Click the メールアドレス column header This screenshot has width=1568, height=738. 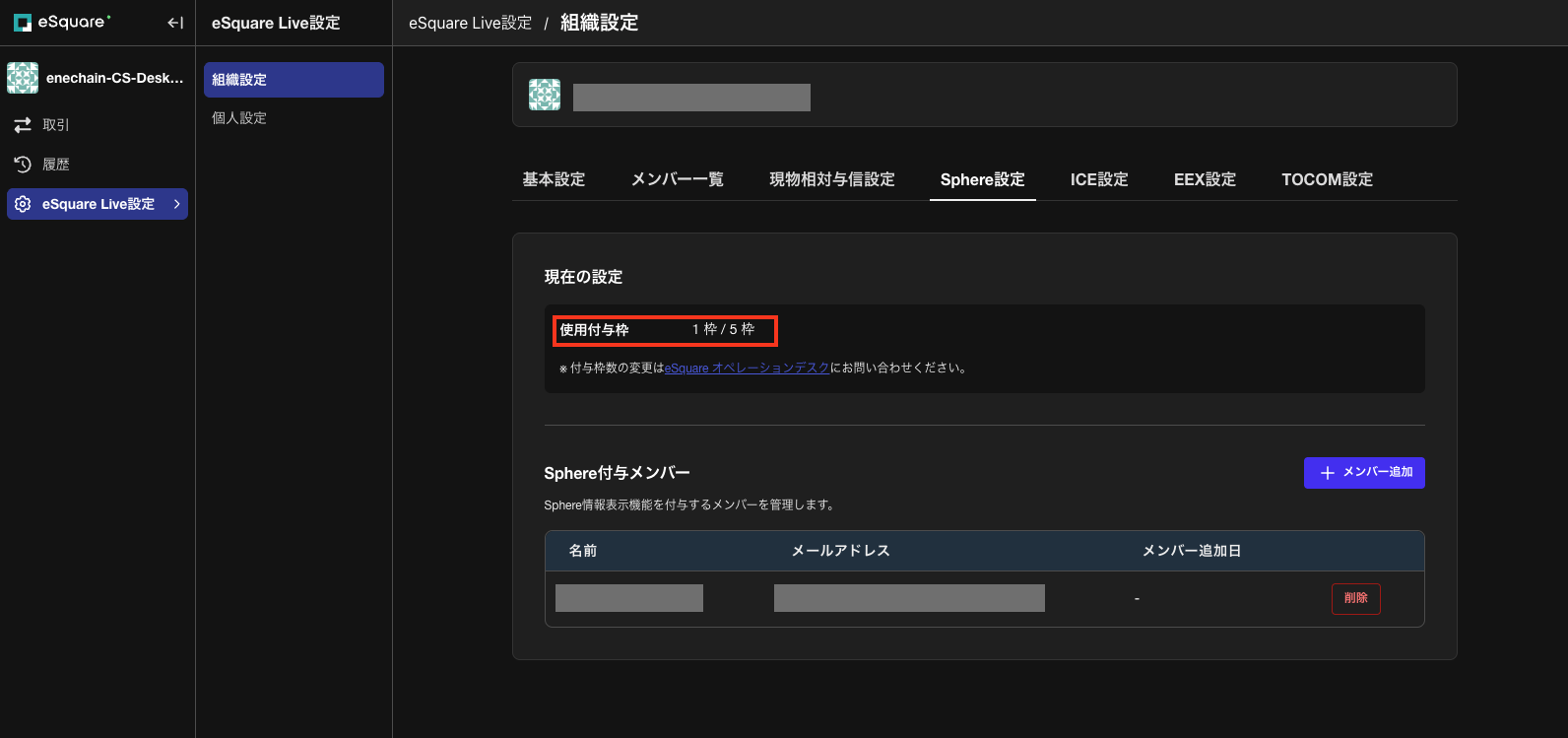click(x=841, y=551)
